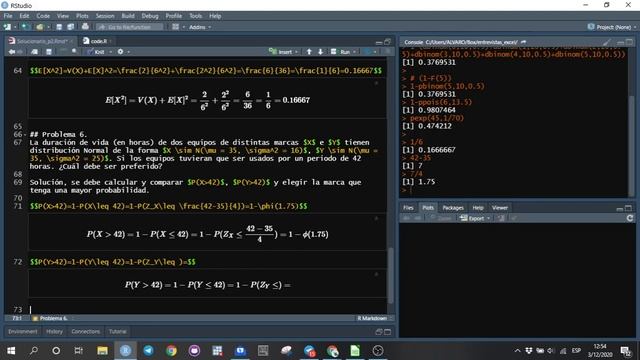640x360 pixels.
Task: Open the Tools menu
Action: [195, 16]
